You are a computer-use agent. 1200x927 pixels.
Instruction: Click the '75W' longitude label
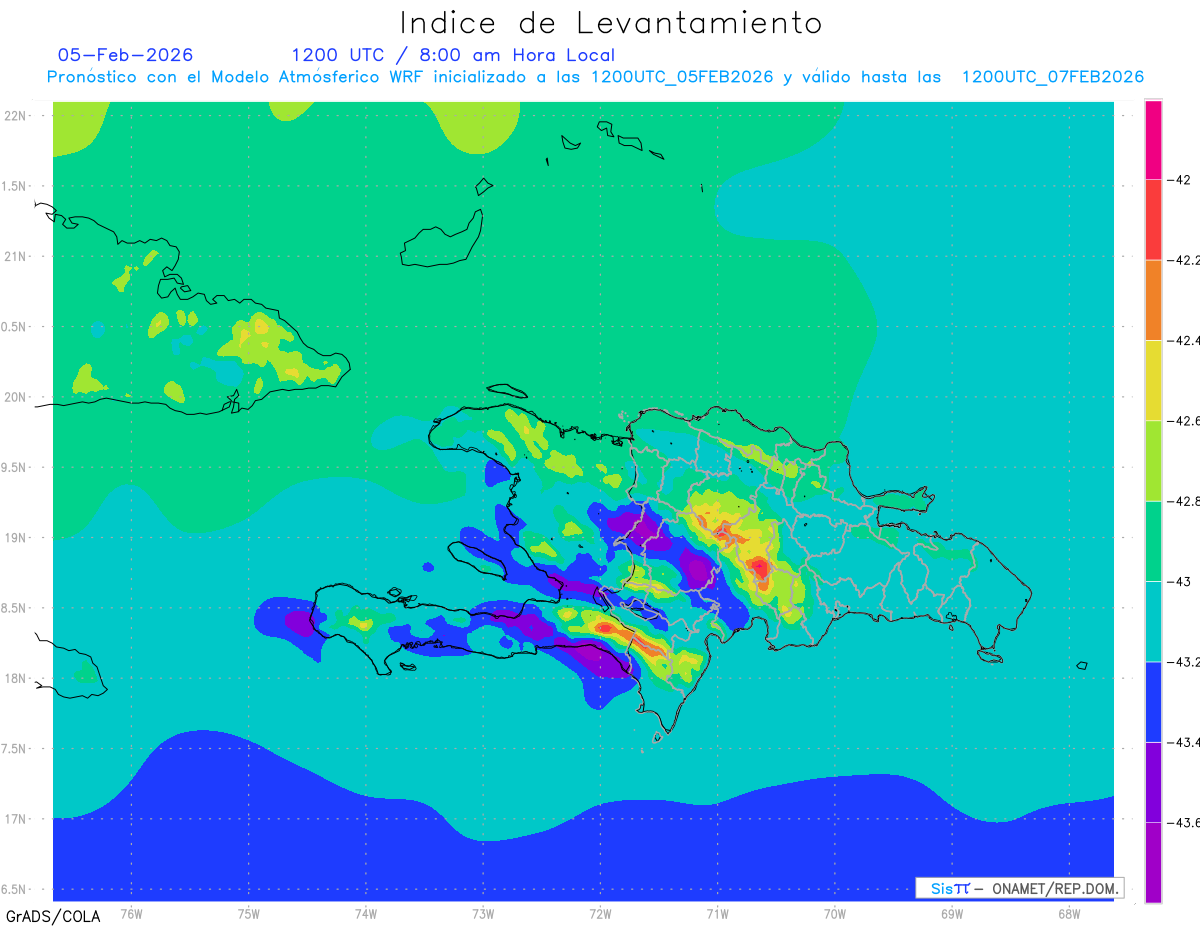pos(249,913)
